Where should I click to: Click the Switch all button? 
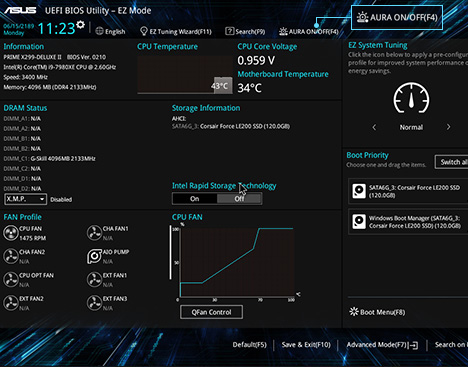[x=452, y=162]
